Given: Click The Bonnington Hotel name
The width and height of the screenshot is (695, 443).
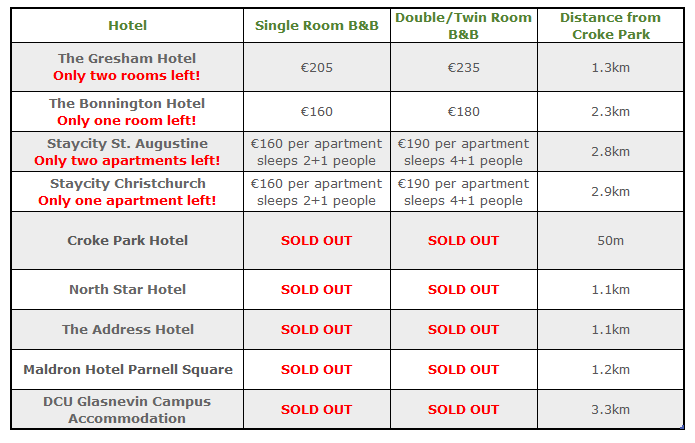Looking at the screenshot, I should pyautogui.click(x=127, y=103).
